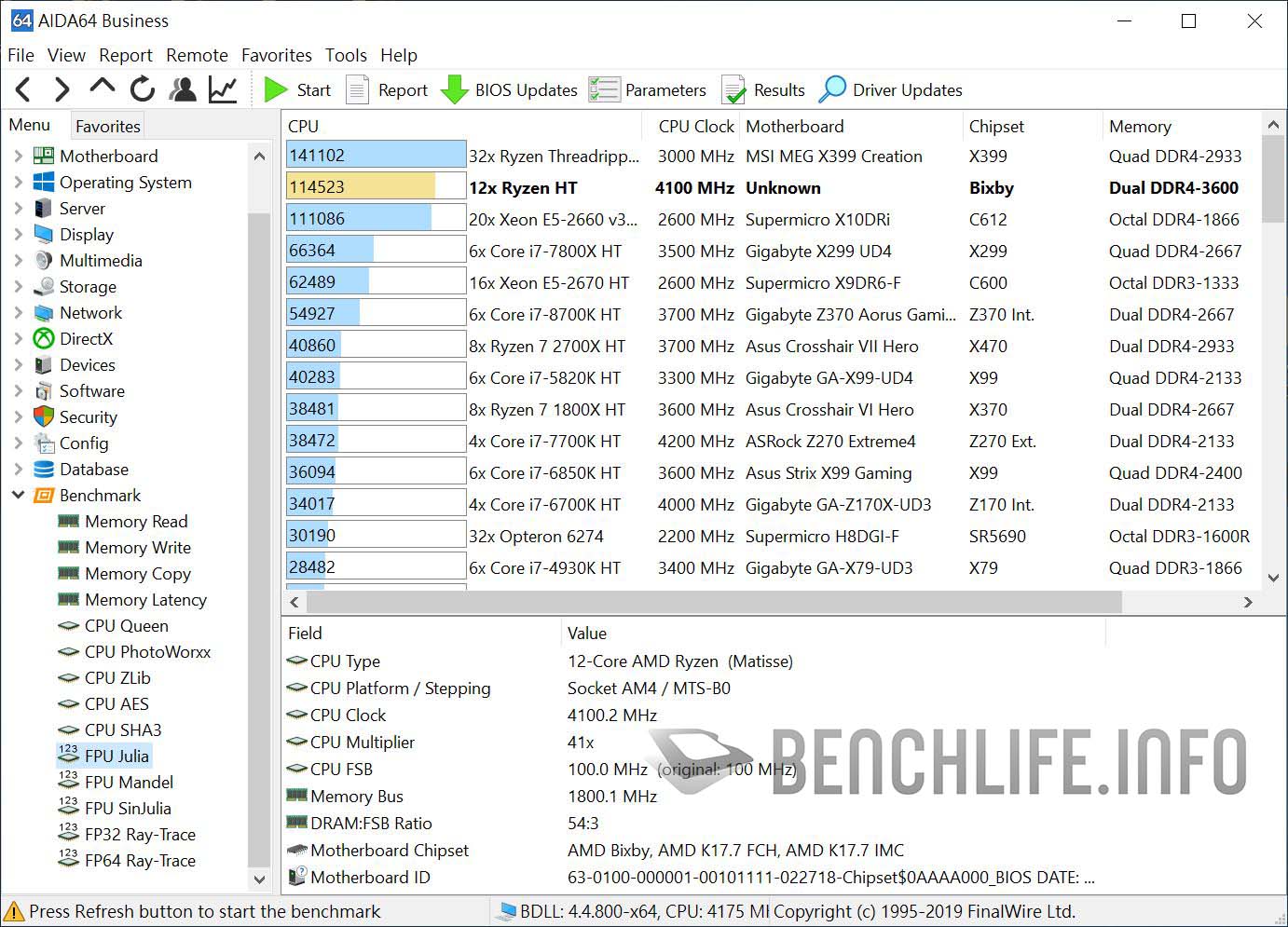Screen dimensions: 1288x927
Task: Open the FP64 Ray-Trace benchmark
Action: coord(141,860)
